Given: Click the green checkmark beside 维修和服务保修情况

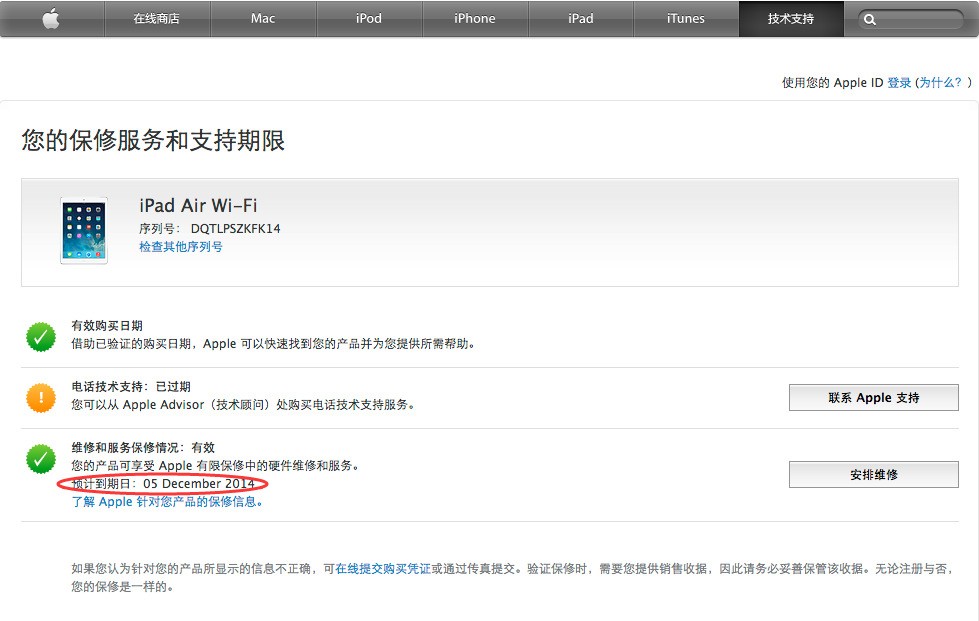Looking at the screenshot, I should click(x=40, y=458).
